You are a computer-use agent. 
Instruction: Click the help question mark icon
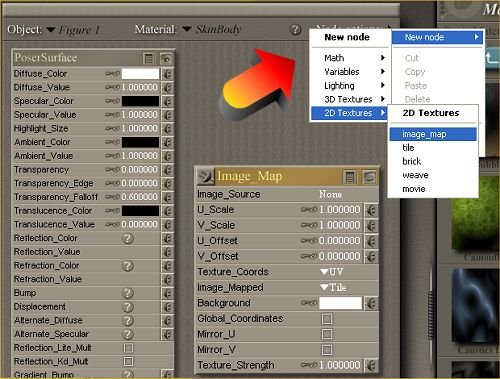[295, 30]
